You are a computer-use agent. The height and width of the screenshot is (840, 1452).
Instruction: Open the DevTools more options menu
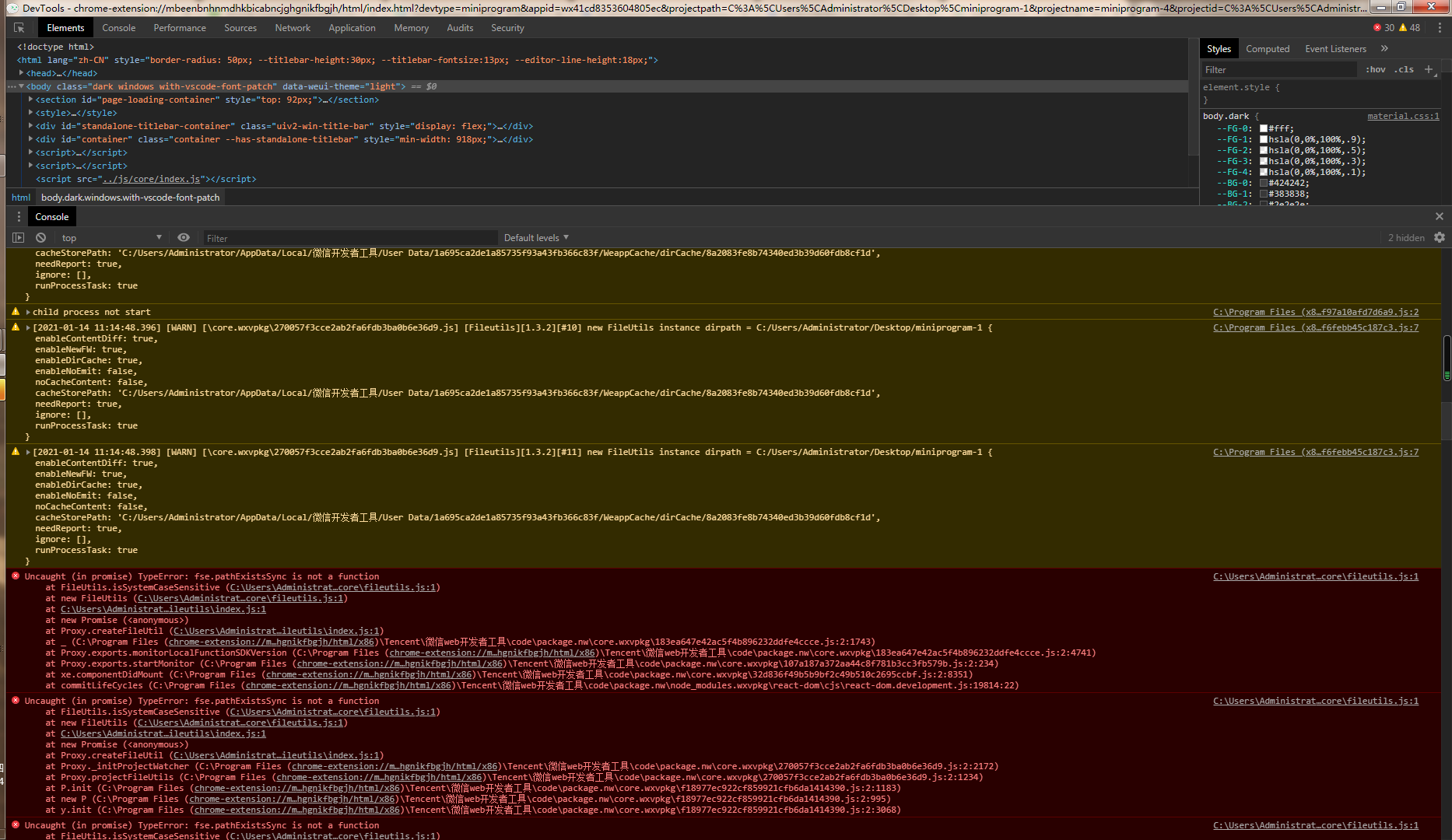tap(1439, 27)
